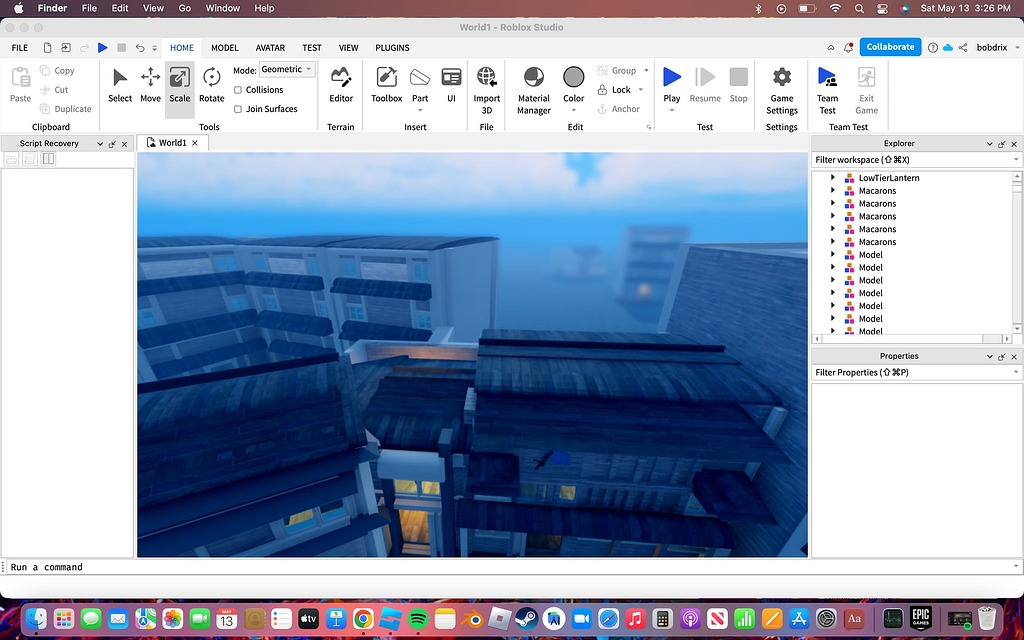This screenshot has width=1024, height=640.
Task: Switch to the AVATAR tab
Action: pos(270,48)
